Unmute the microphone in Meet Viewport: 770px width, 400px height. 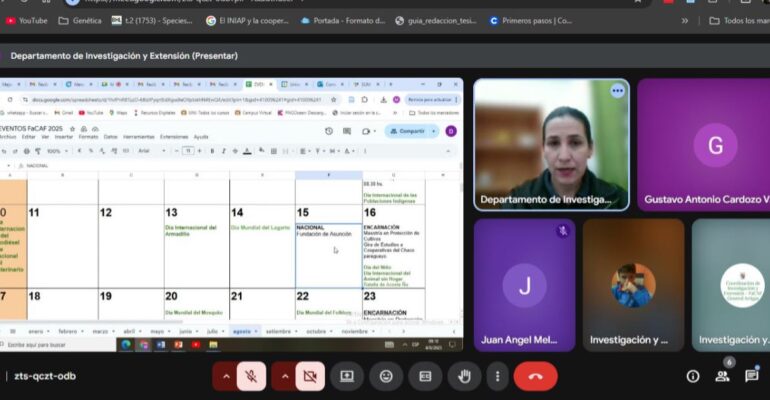point(251,376)
